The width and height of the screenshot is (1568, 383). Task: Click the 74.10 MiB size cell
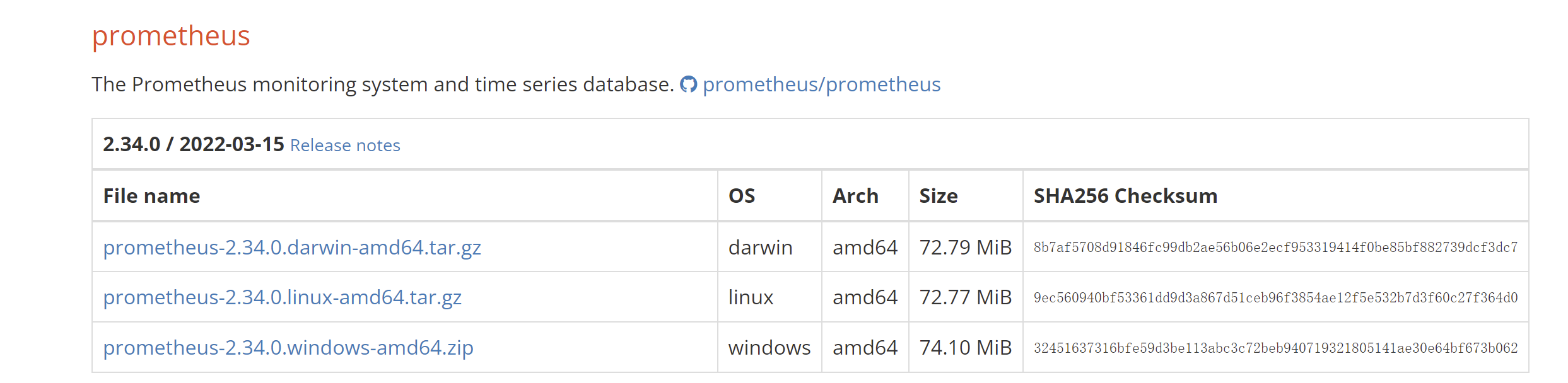tap(966, 348)
